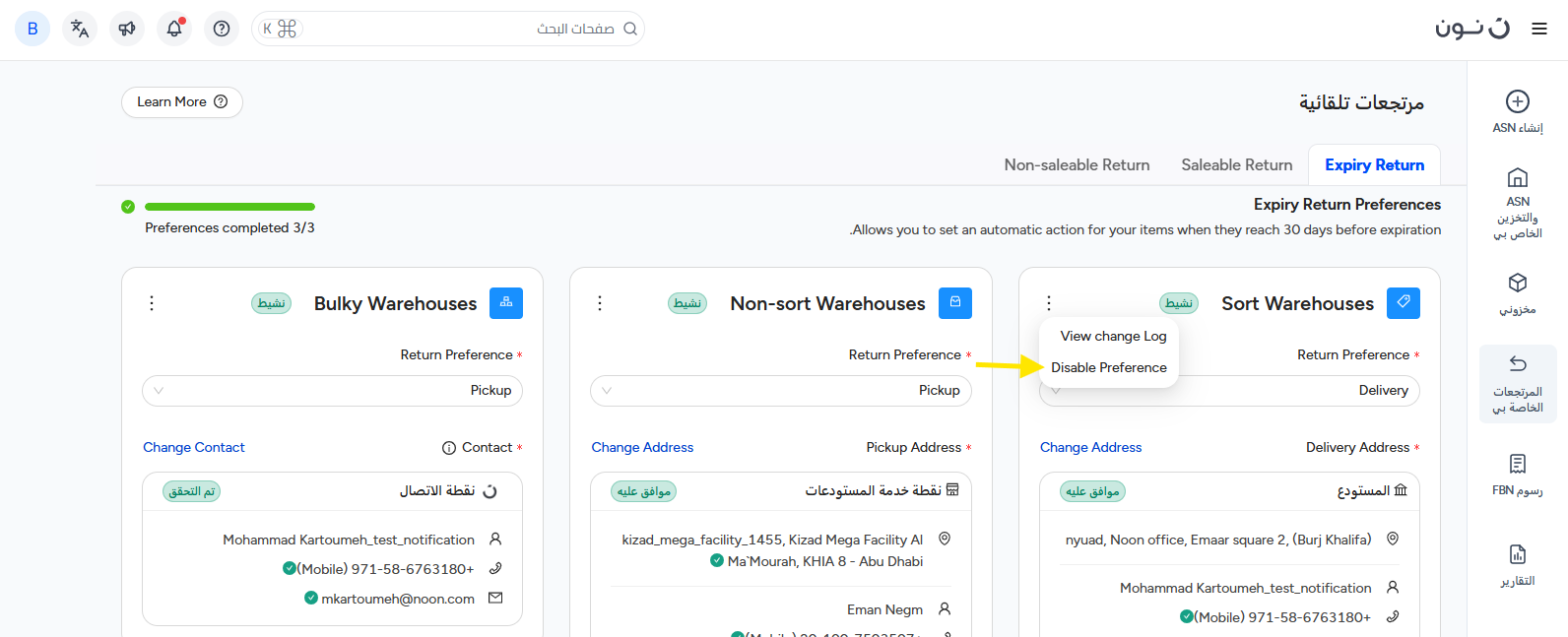Select View change Log menu option

pyautogui.click(x=1113, y=336)
